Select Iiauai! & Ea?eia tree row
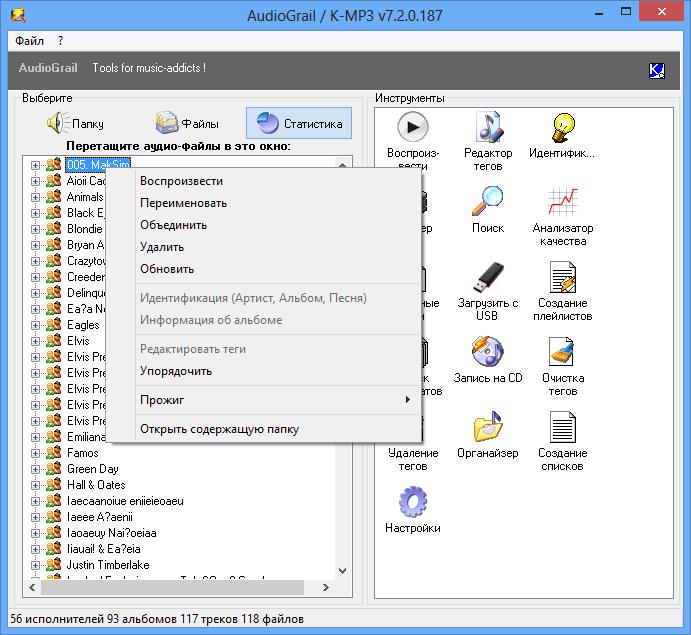691x635 pixels. (104, 549)
